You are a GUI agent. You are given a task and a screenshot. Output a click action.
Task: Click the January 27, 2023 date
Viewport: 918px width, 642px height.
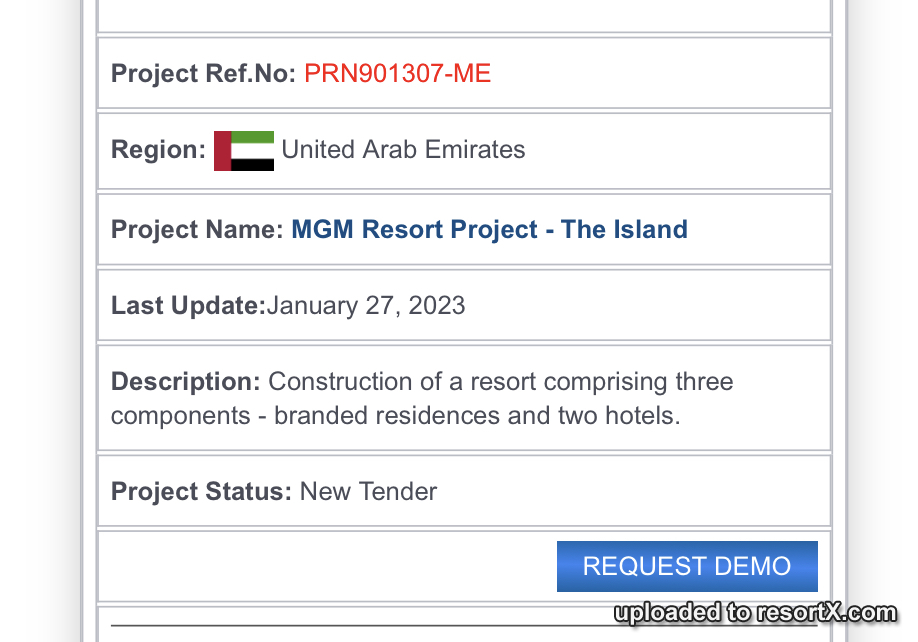(x=366, y=305)
